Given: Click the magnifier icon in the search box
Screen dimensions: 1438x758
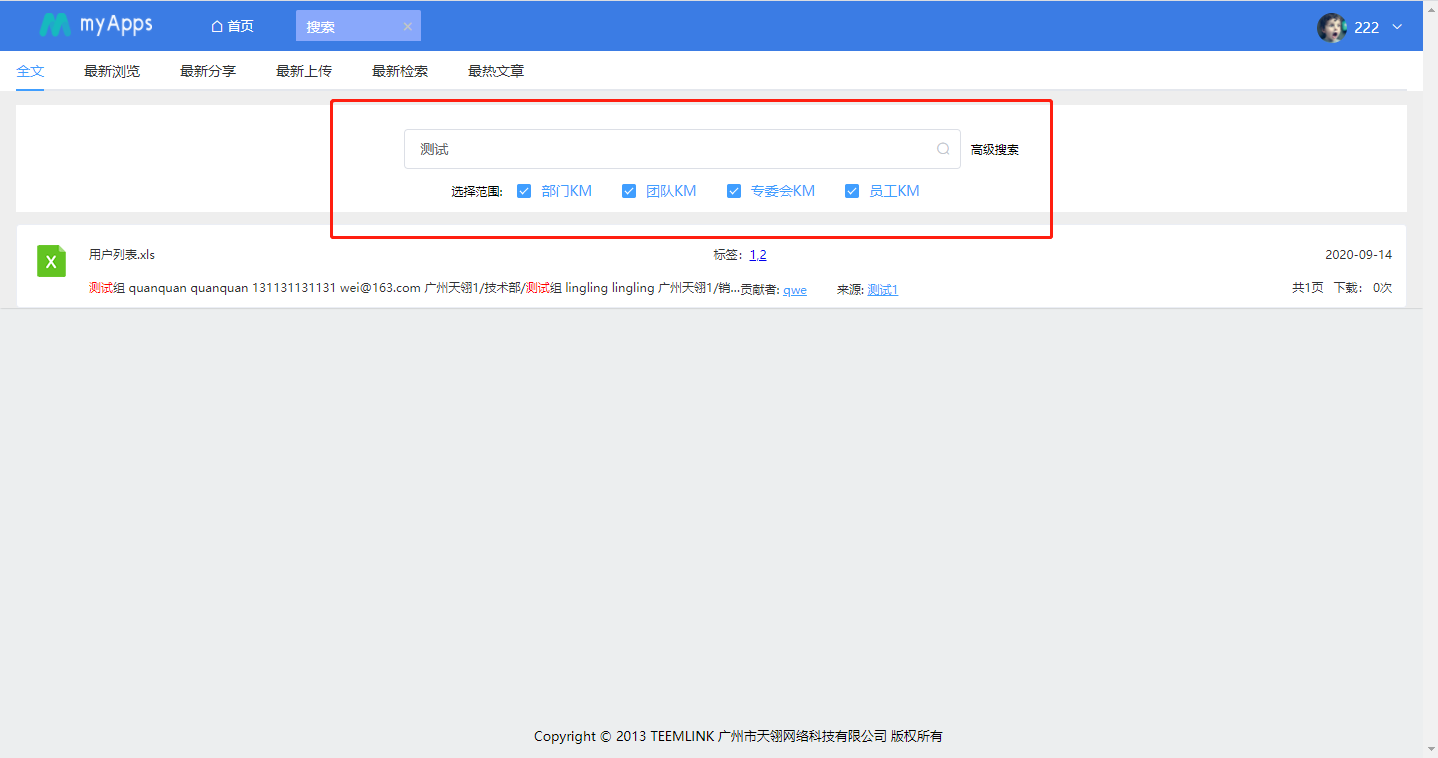Looking at the screenshot, I should click(x=941, y=148).
